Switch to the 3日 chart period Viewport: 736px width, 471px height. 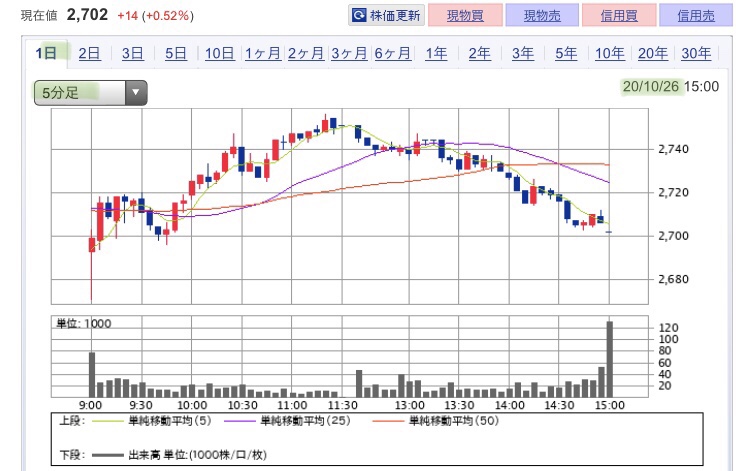point(132,53)
